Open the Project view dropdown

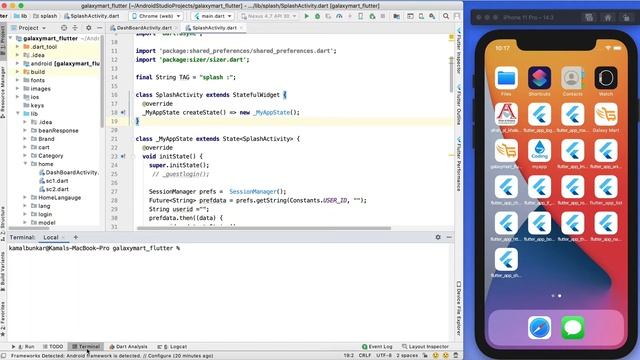click(x=29, y=28)
